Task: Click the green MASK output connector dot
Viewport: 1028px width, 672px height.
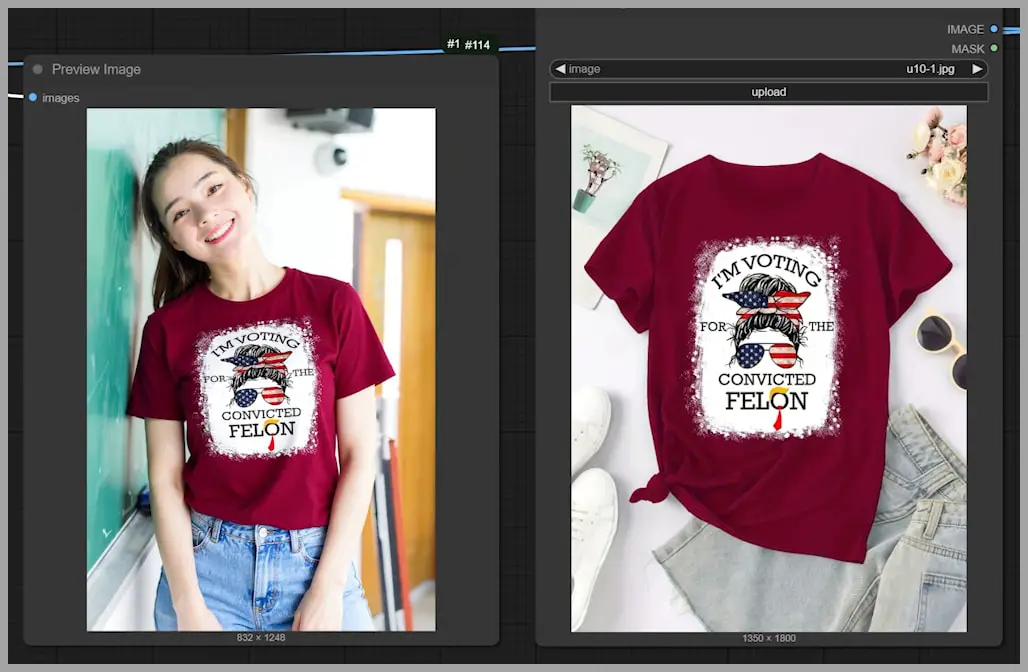Action: pos(994,49)
